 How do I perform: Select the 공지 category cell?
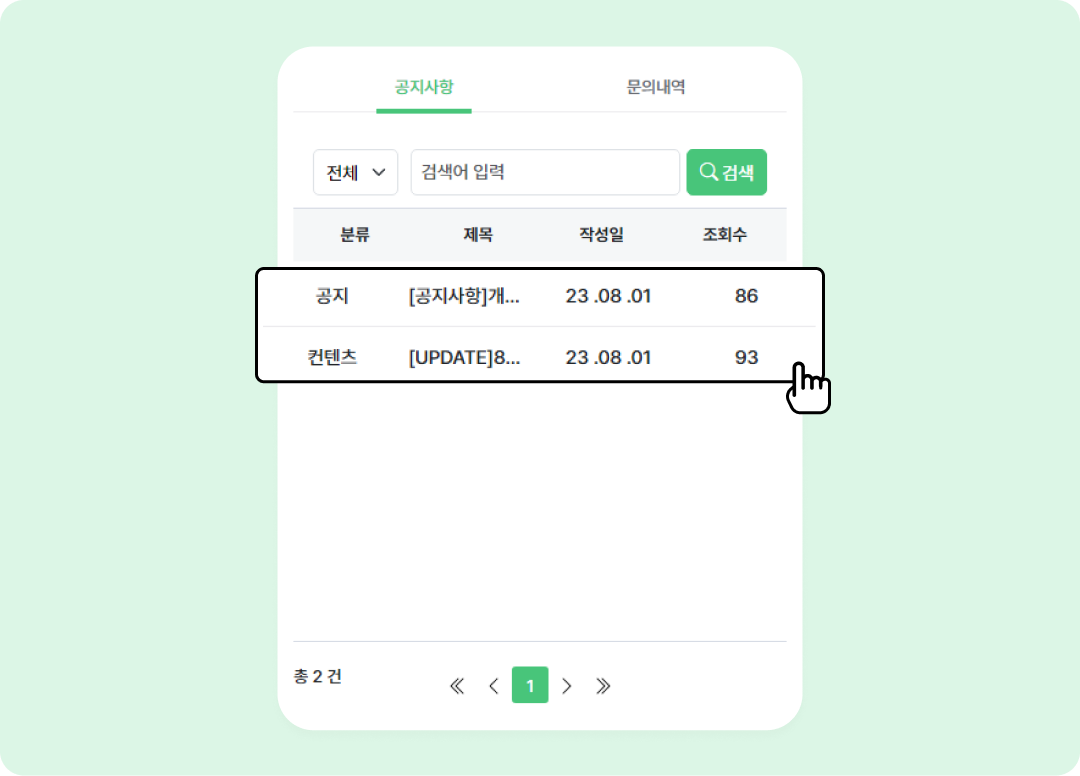[x=332, y=296]
